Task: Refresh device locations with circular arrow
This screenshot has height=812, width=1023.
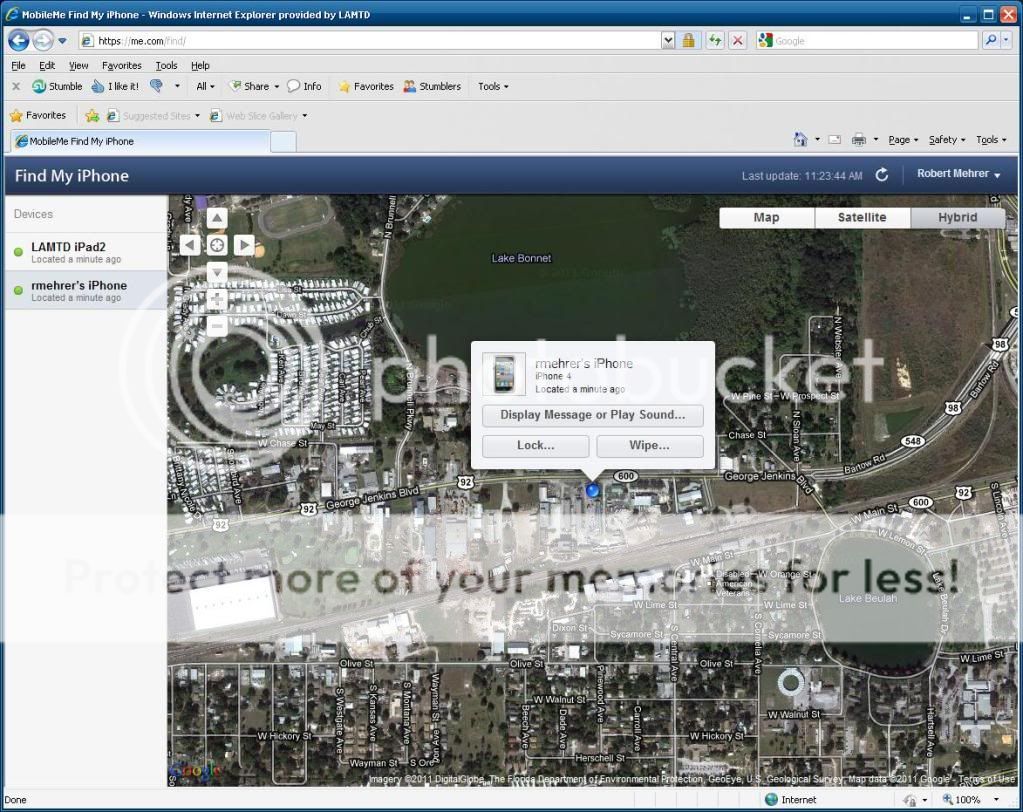Action: click(x=881, y=175)
